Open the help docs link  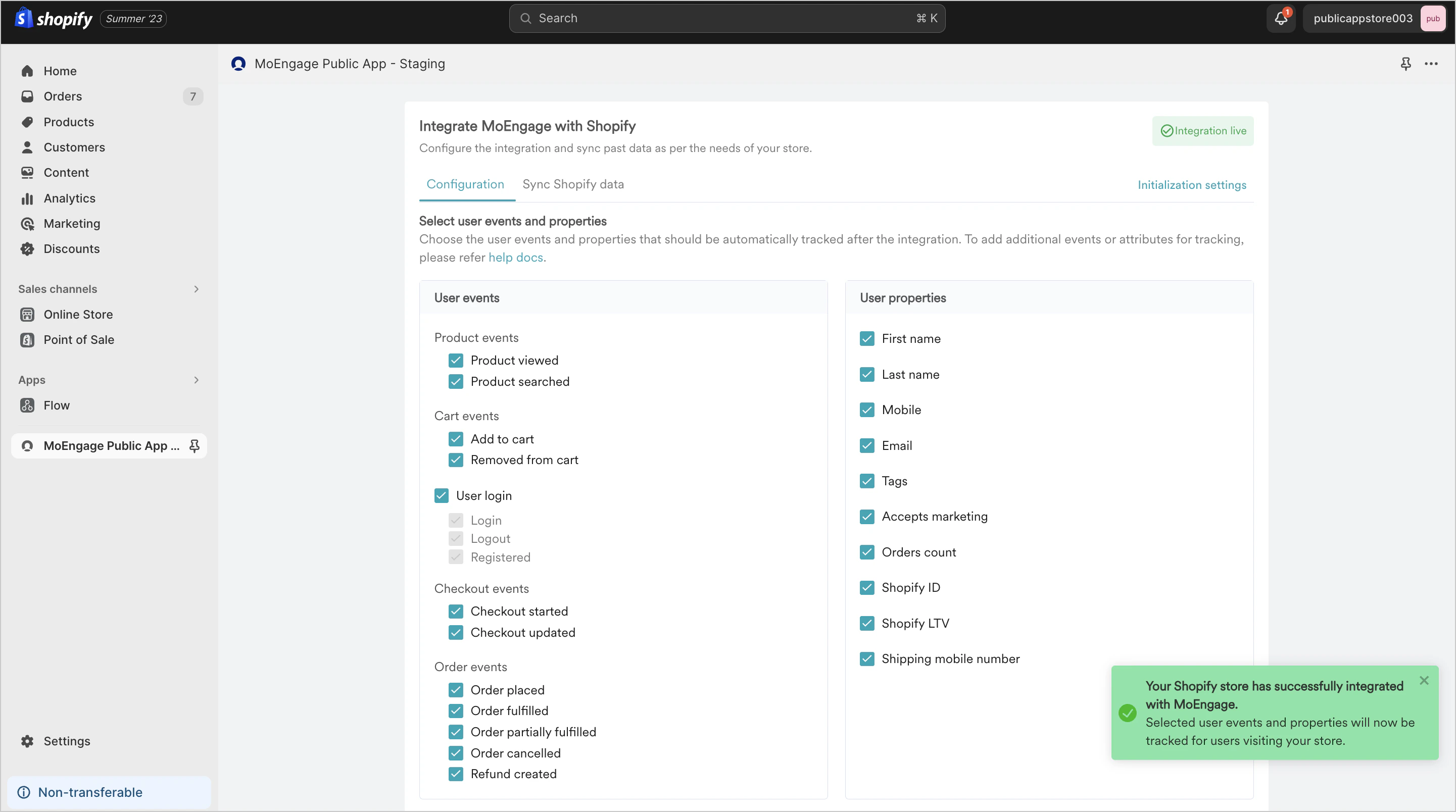(515, 257)
